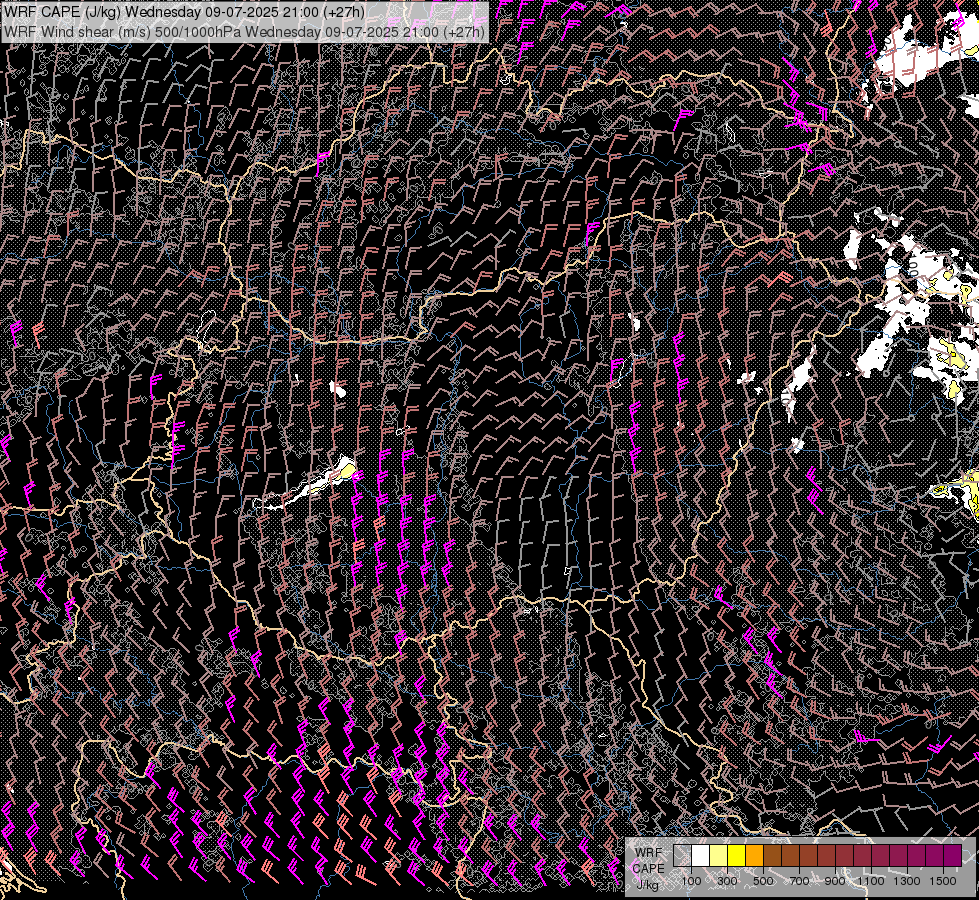Click the 'CAPE' word in the legend
This screenshot has height=900, width=979.
click(648, 869)
